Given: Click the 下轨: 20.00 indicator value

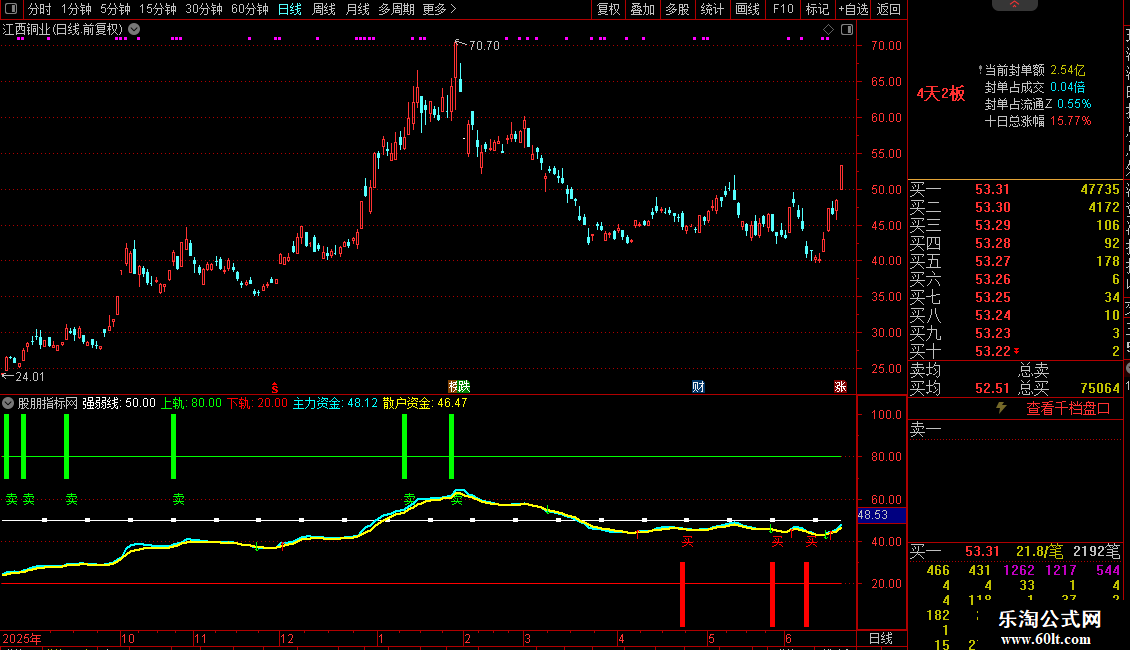Looking at the screenshot, I should click(257, 403).
